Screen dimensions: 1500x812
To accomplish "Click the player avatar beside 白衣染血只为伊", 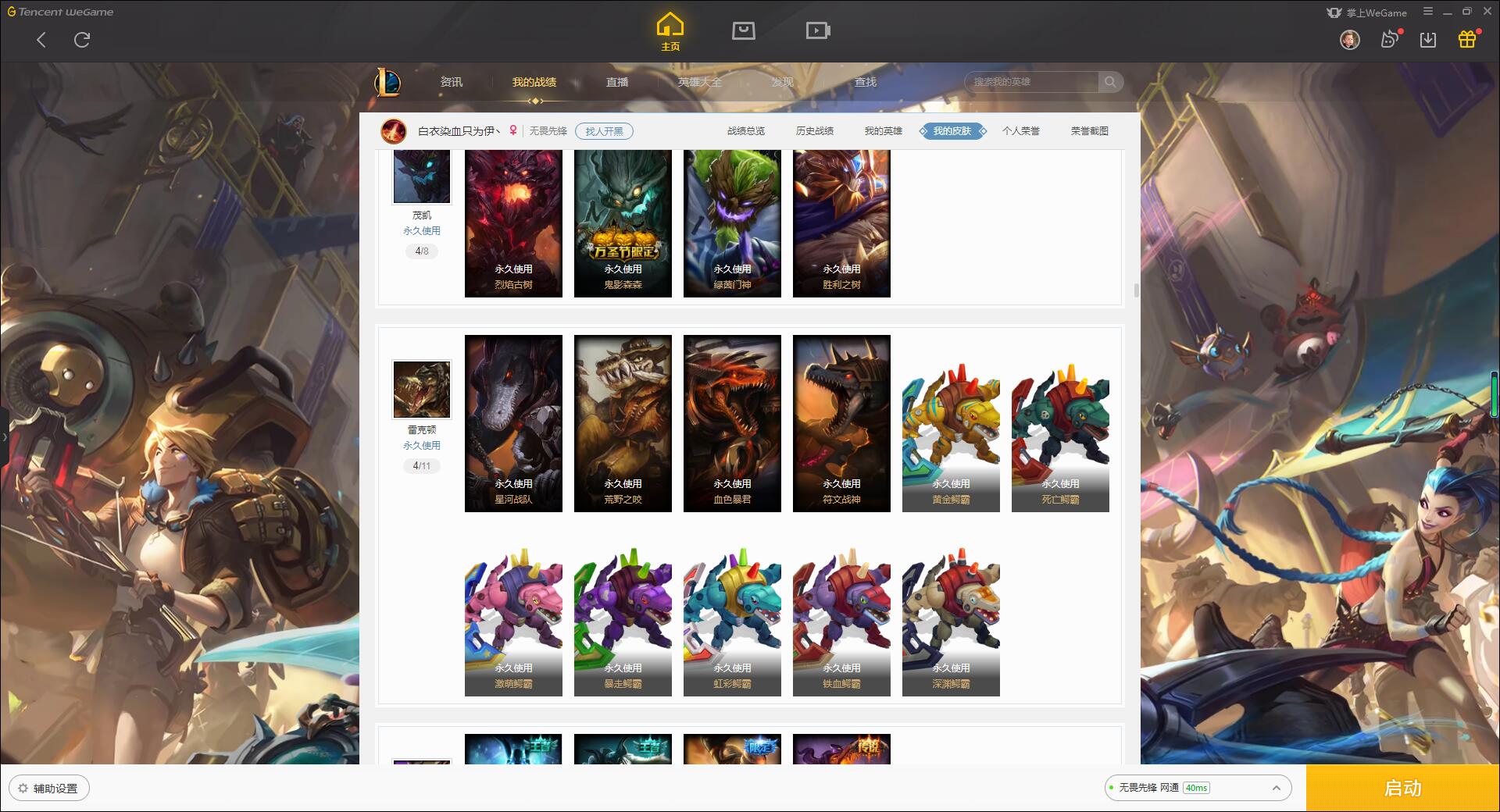I will point(394,131).
